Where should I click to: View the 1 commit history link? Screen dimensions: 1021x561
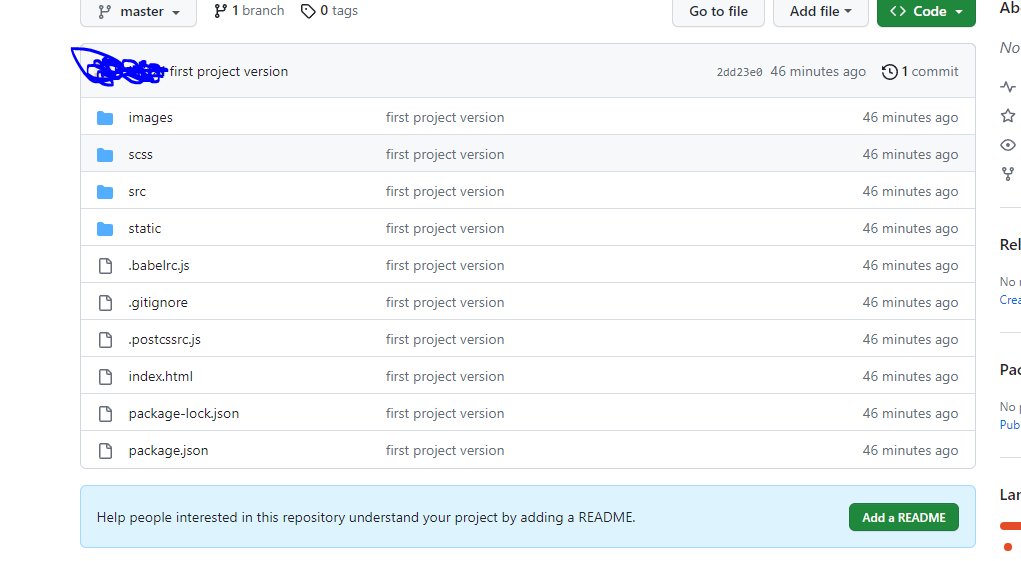coord(920,72)
